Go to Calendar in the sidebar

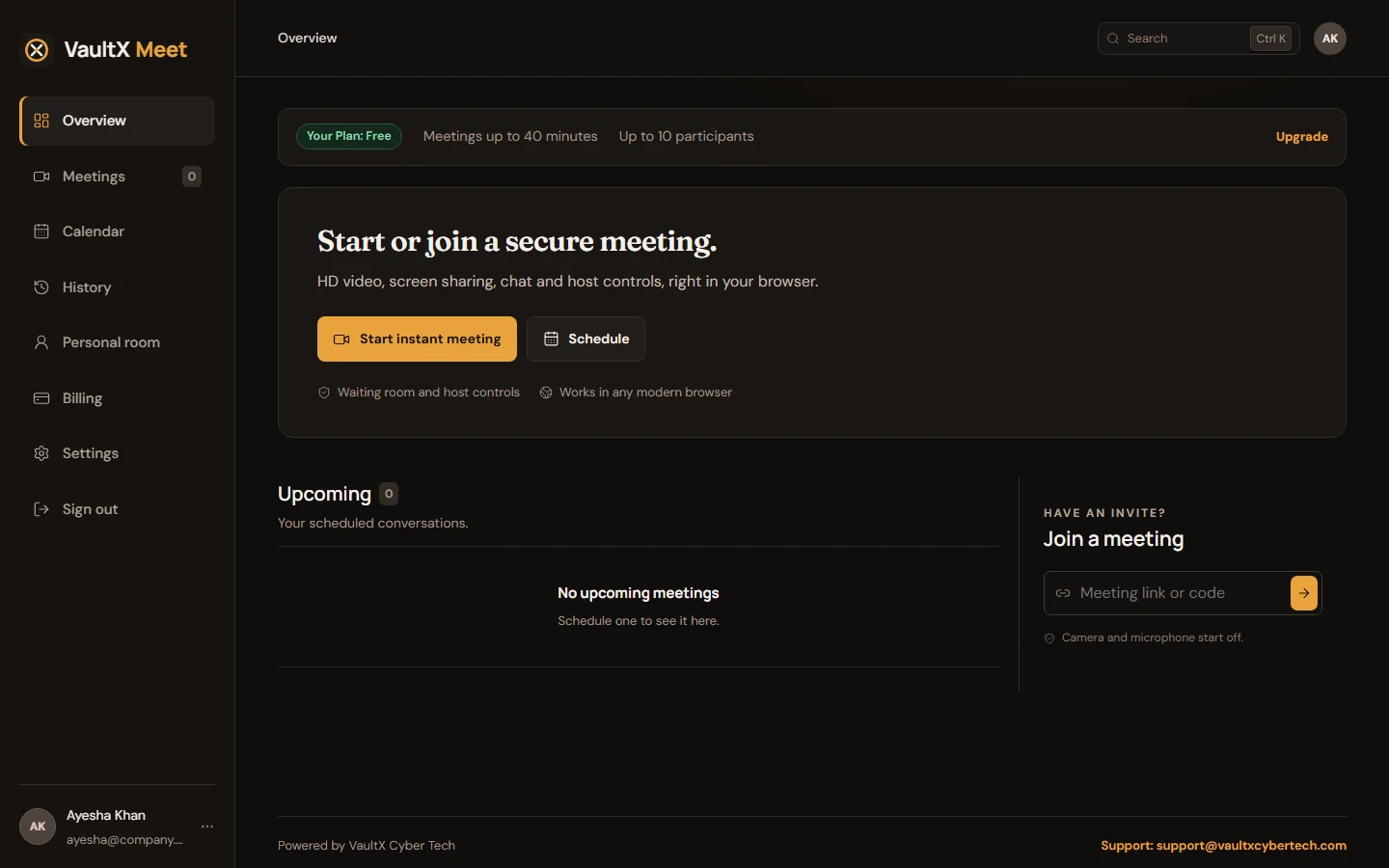click(x=117, y=231)
